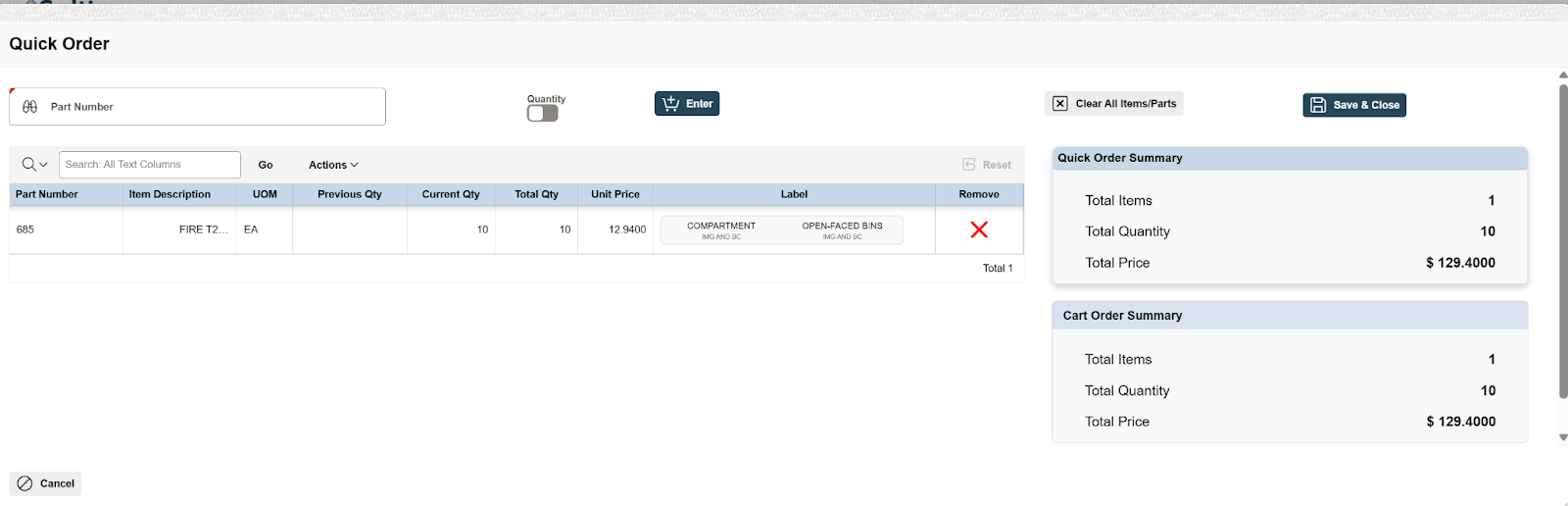Click the Previous Qty column header
Viewport: 1568px width, 506px height.
click(x=350, y=194)
